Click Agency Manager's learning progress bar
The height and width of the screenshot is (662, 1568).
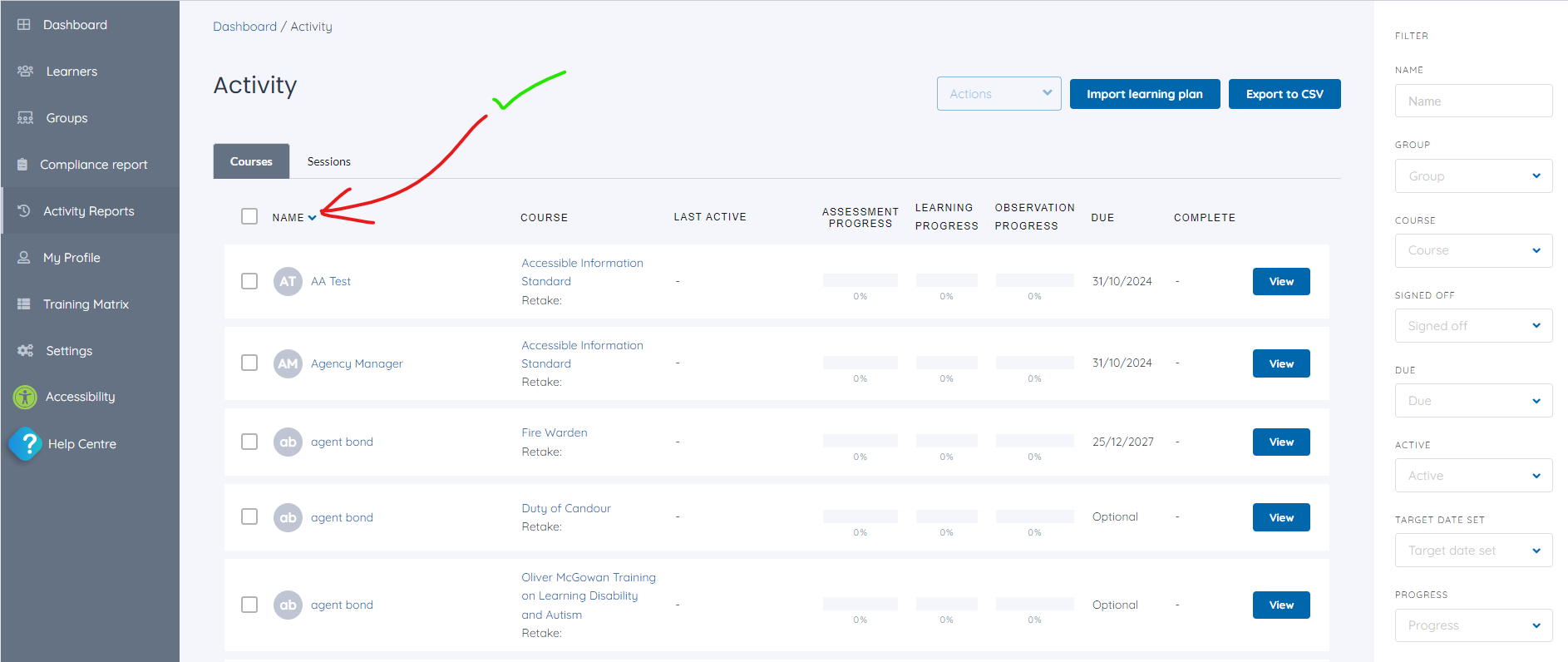947,363
